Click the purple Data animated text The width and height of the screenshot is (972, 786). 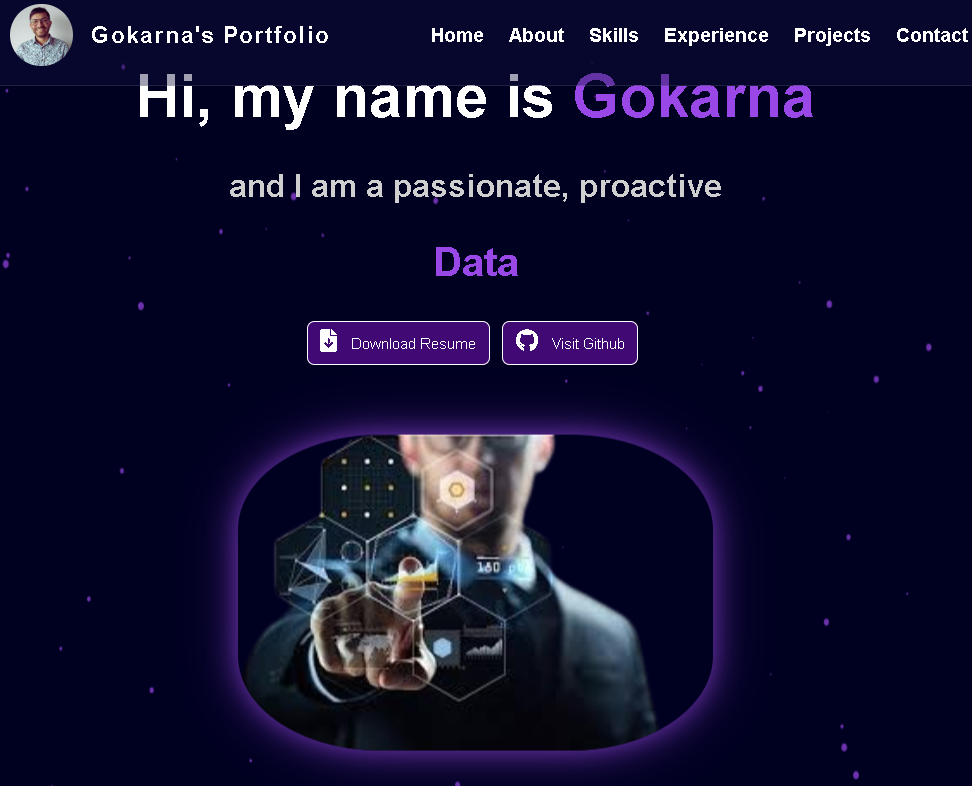tap(476, 262)
